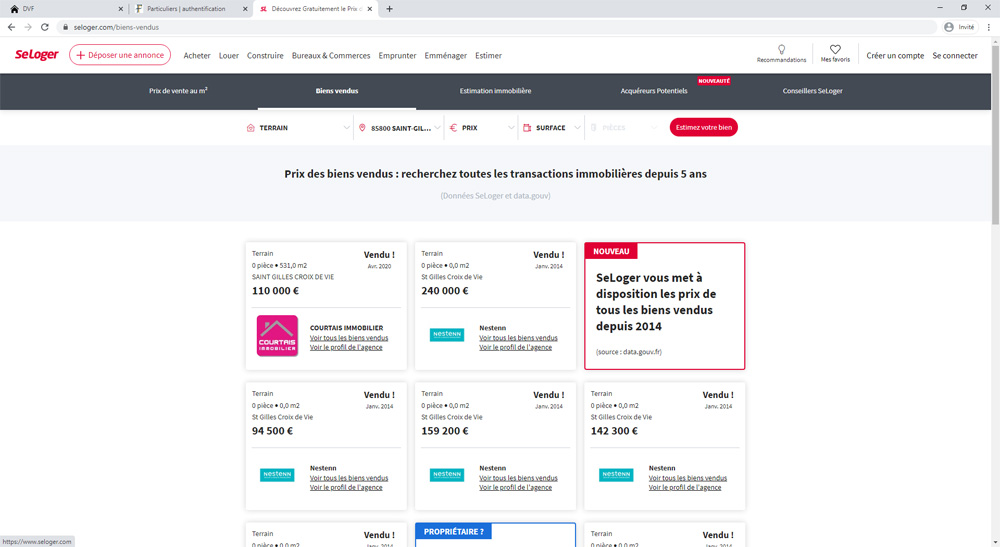Viewport: 1000px width, 547px height.
Task: Open Conseillers SeLoger tab
Action: pyautogui.click(x=812, y=91)
